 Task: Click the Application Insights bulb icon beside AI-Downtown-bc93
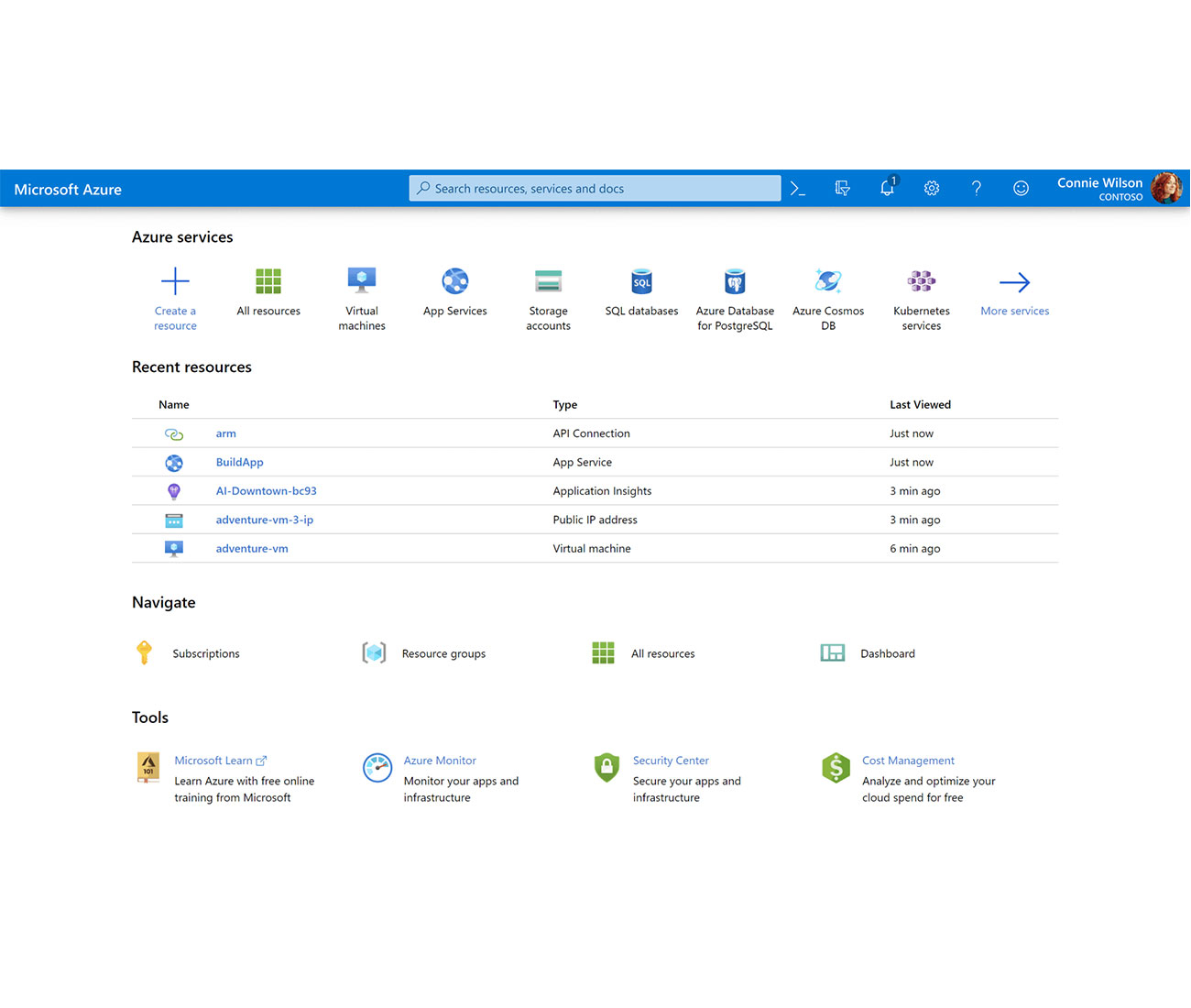point(174,491)
